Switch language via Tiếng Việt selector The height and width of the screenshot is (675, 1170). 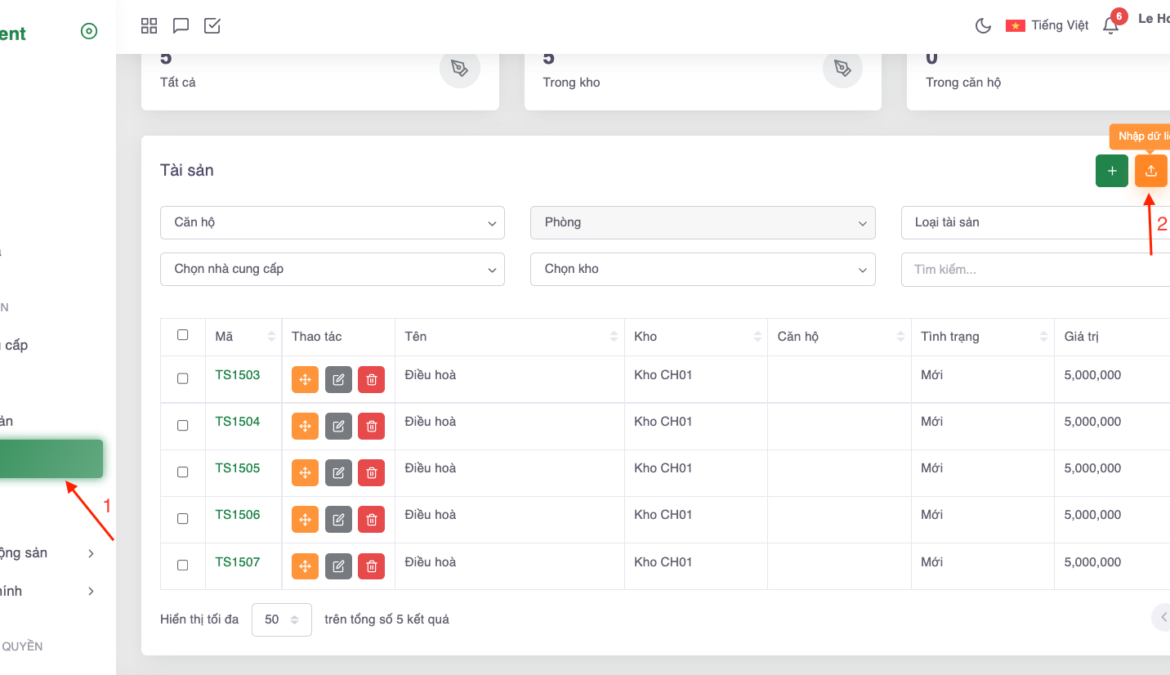click(x=1047, y=26)
